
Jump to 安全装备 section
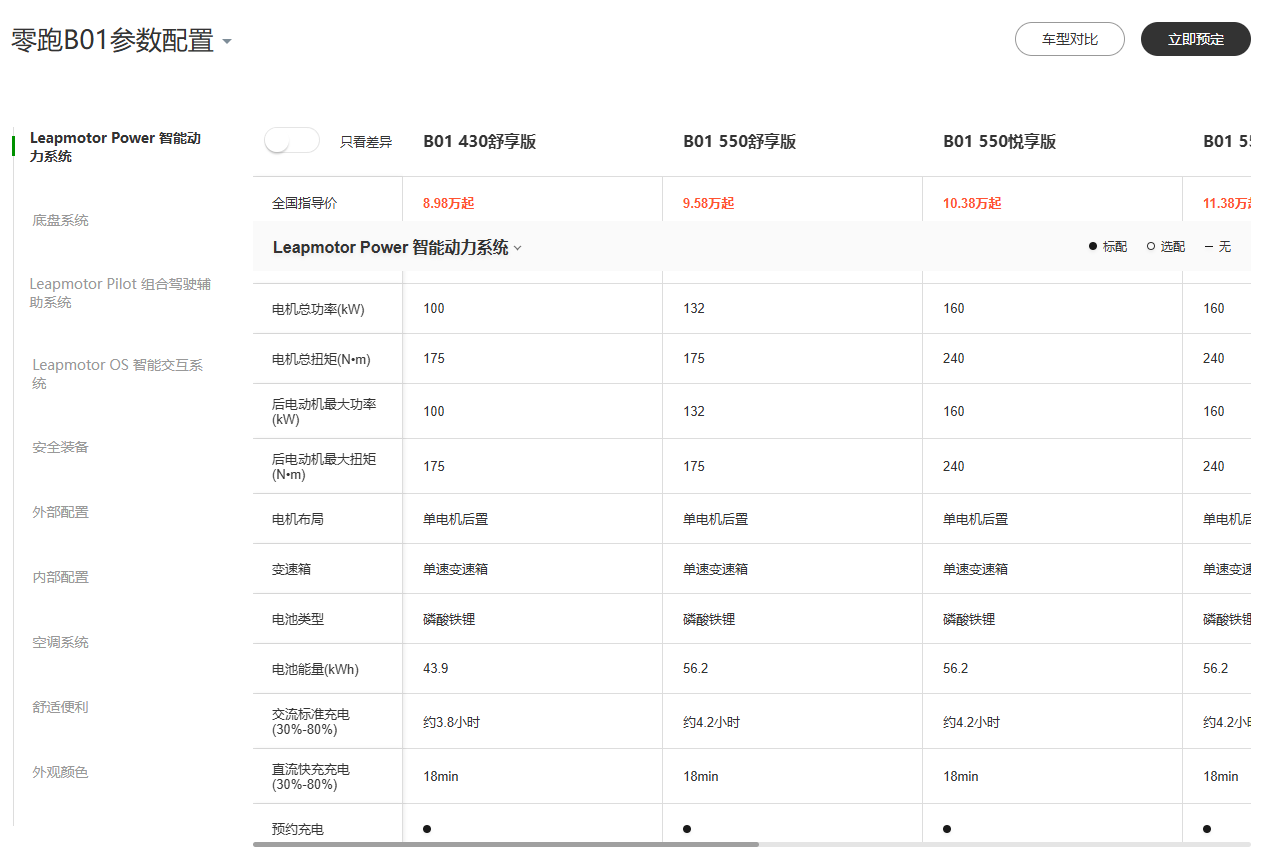[x=60, y=447]
